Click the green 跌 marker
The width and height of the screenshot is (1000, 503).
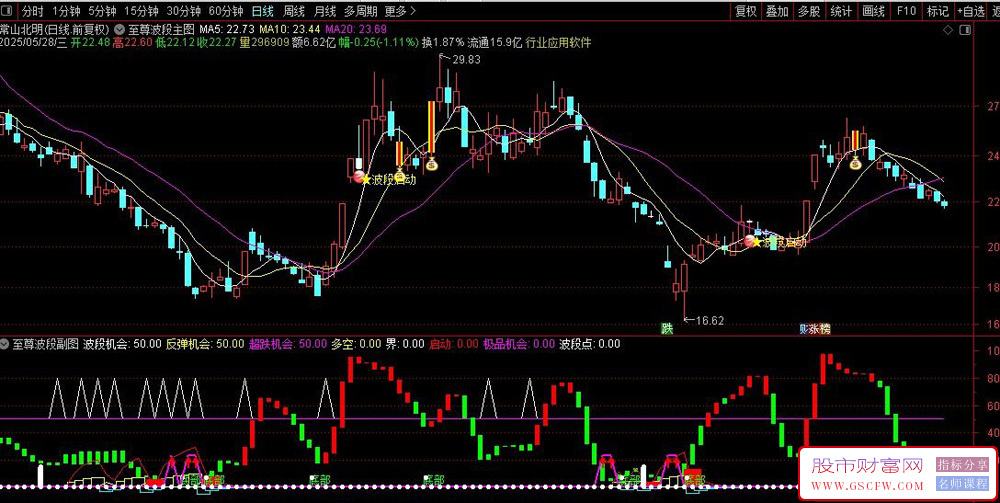pyautogui.click(x=666, y=329)
